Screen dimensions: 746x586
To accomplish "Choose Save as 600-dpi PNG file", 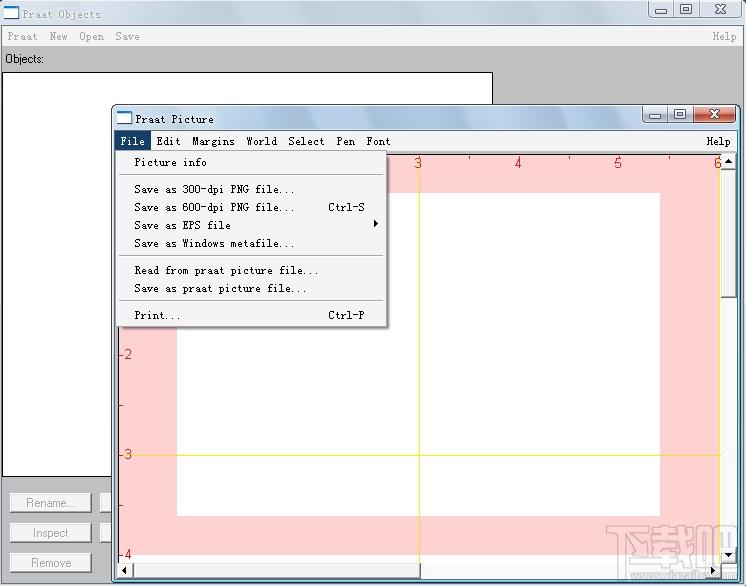I will click(x=251, y=207).
